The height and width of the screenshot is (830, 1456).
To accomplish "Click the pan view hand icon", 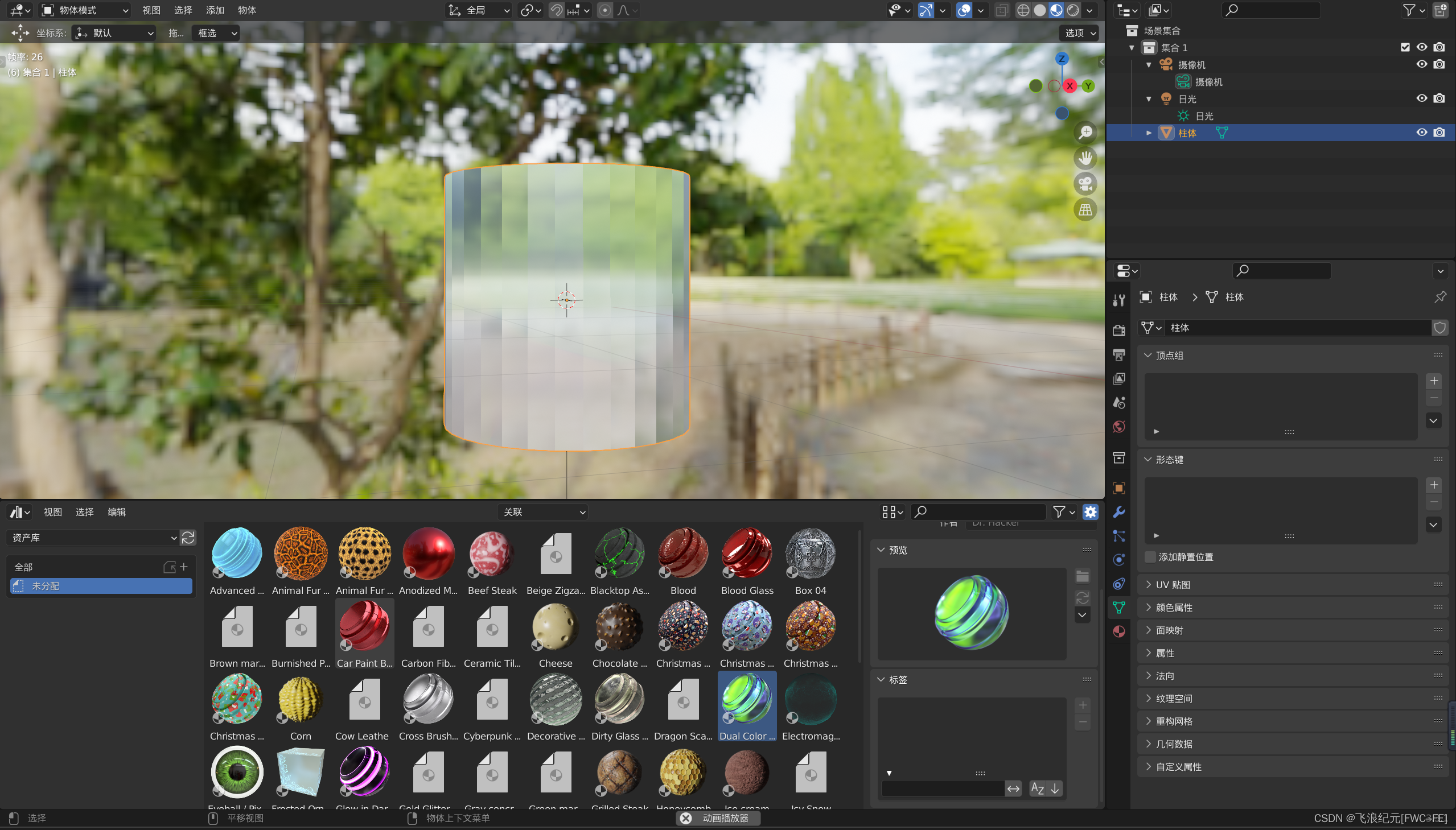I will [x=1085, y=159].
